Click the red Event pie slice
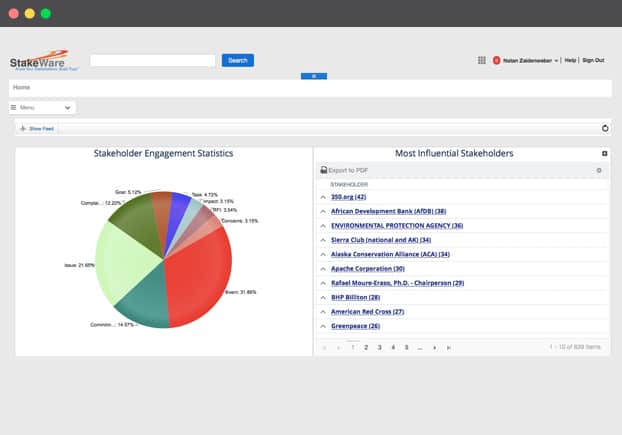The height and width of the screenshot is (435, 622). tap(198, 278)
